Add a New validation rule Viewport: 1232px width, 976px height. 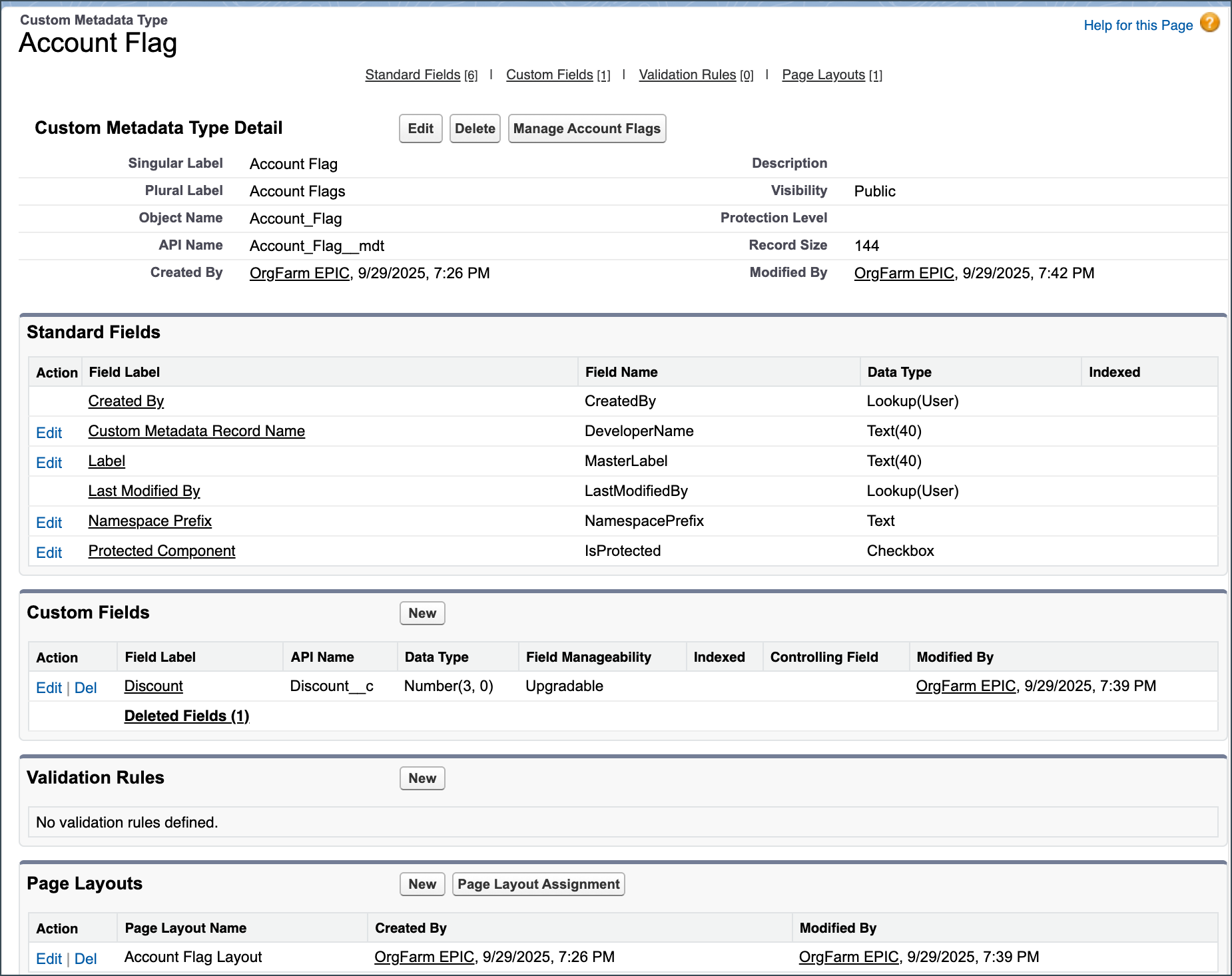(422, 778)
